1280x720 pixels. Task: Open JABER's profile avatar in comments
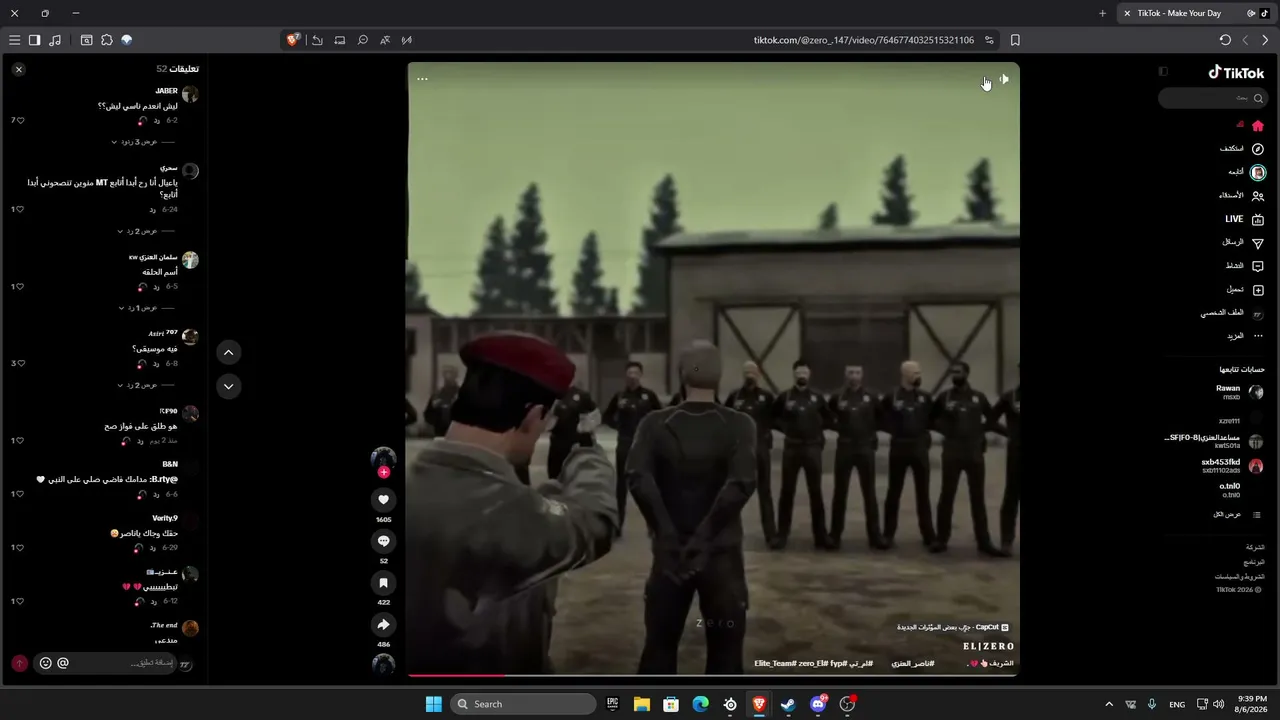[190, 95]
